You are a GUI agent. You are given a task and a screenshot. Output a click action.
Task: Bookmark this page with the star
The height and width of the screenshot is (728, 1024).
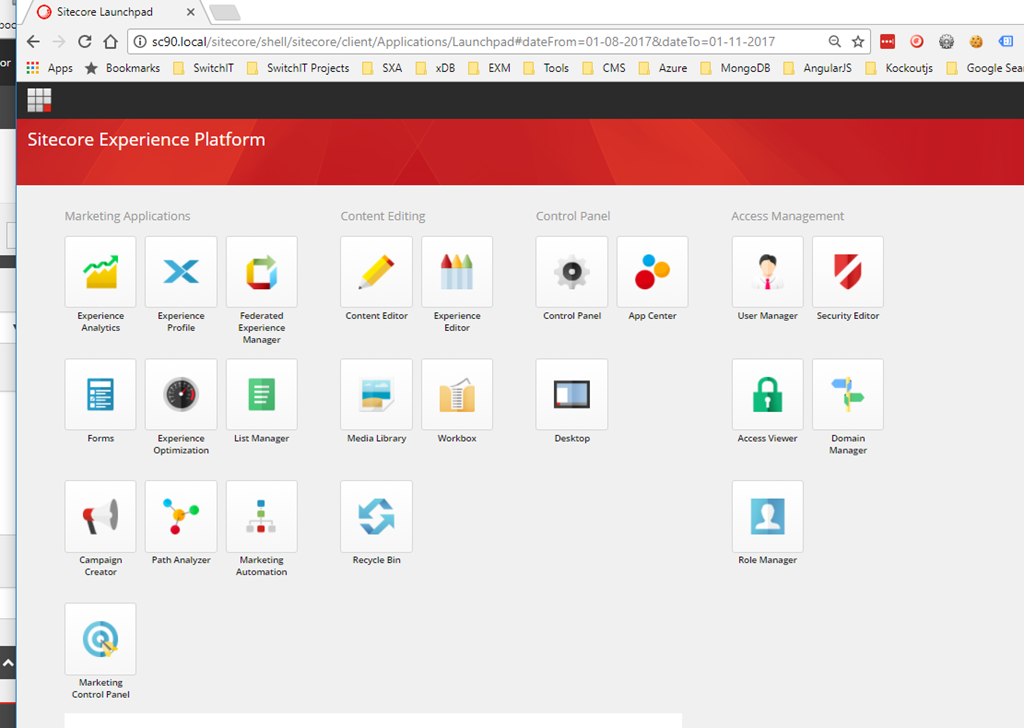[858, 42]
